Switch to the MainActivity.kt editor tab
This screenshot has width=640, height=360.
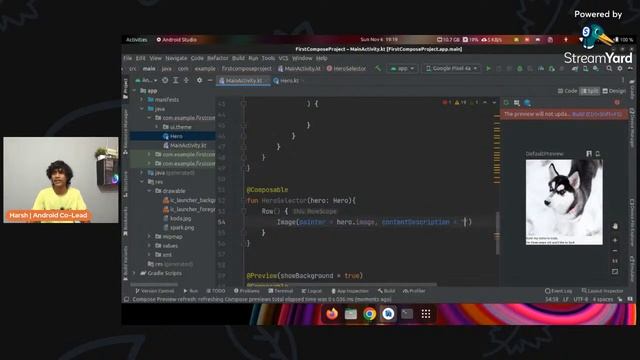[x=243, y=81]
